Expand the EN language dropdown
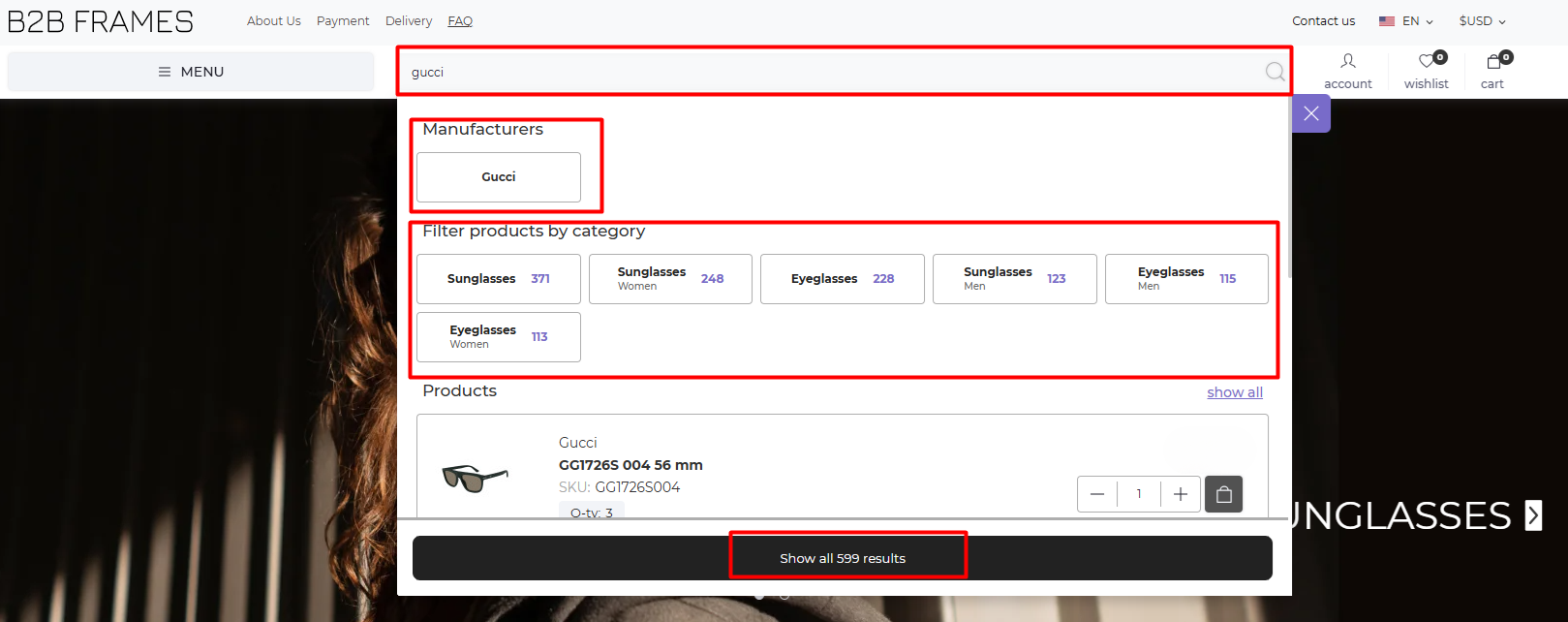The image size is (1568, 622). [1417, 20]
